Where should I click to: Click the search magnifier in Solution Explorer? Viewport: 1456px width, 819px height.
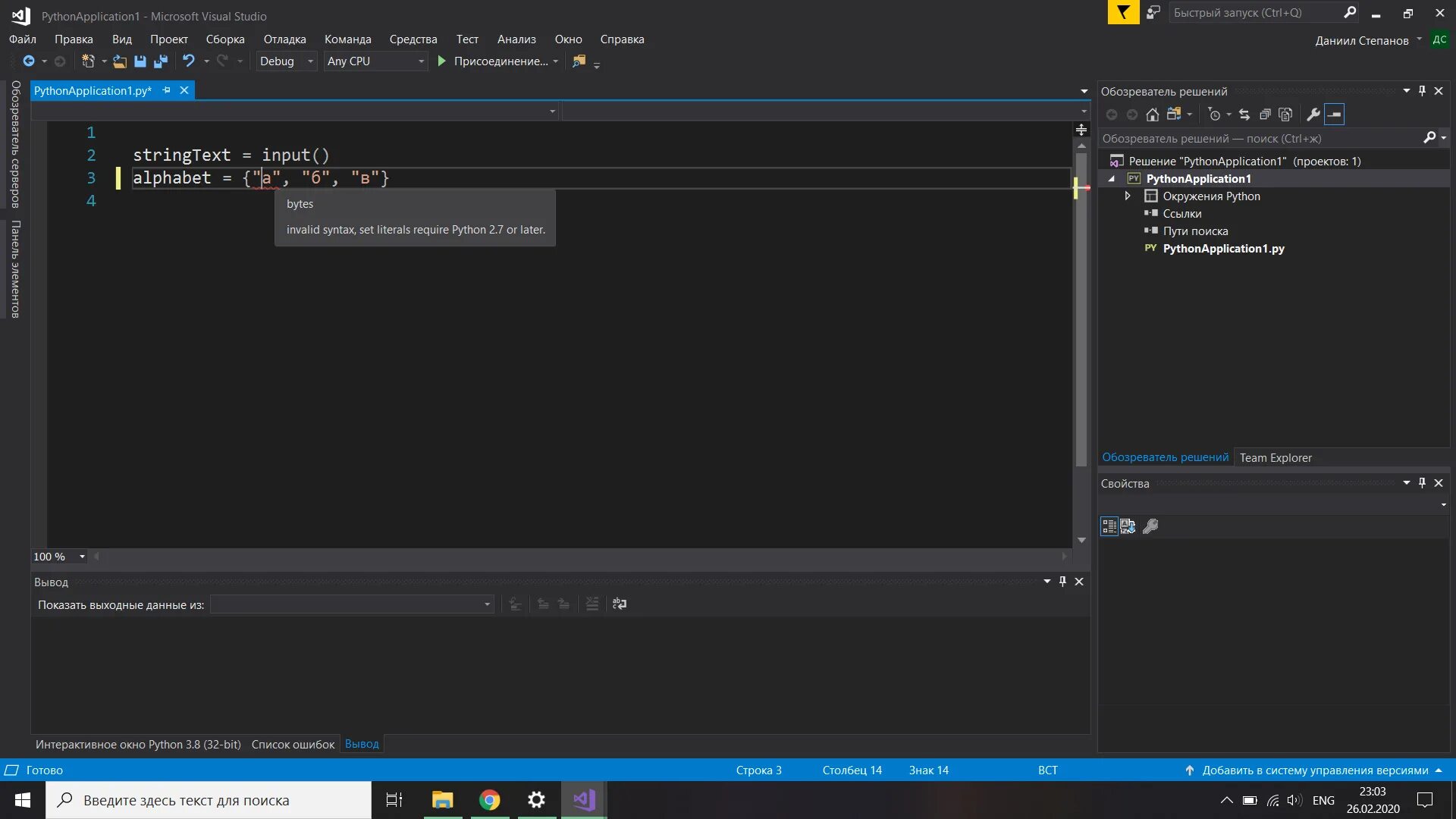[x=1429, y=138]
